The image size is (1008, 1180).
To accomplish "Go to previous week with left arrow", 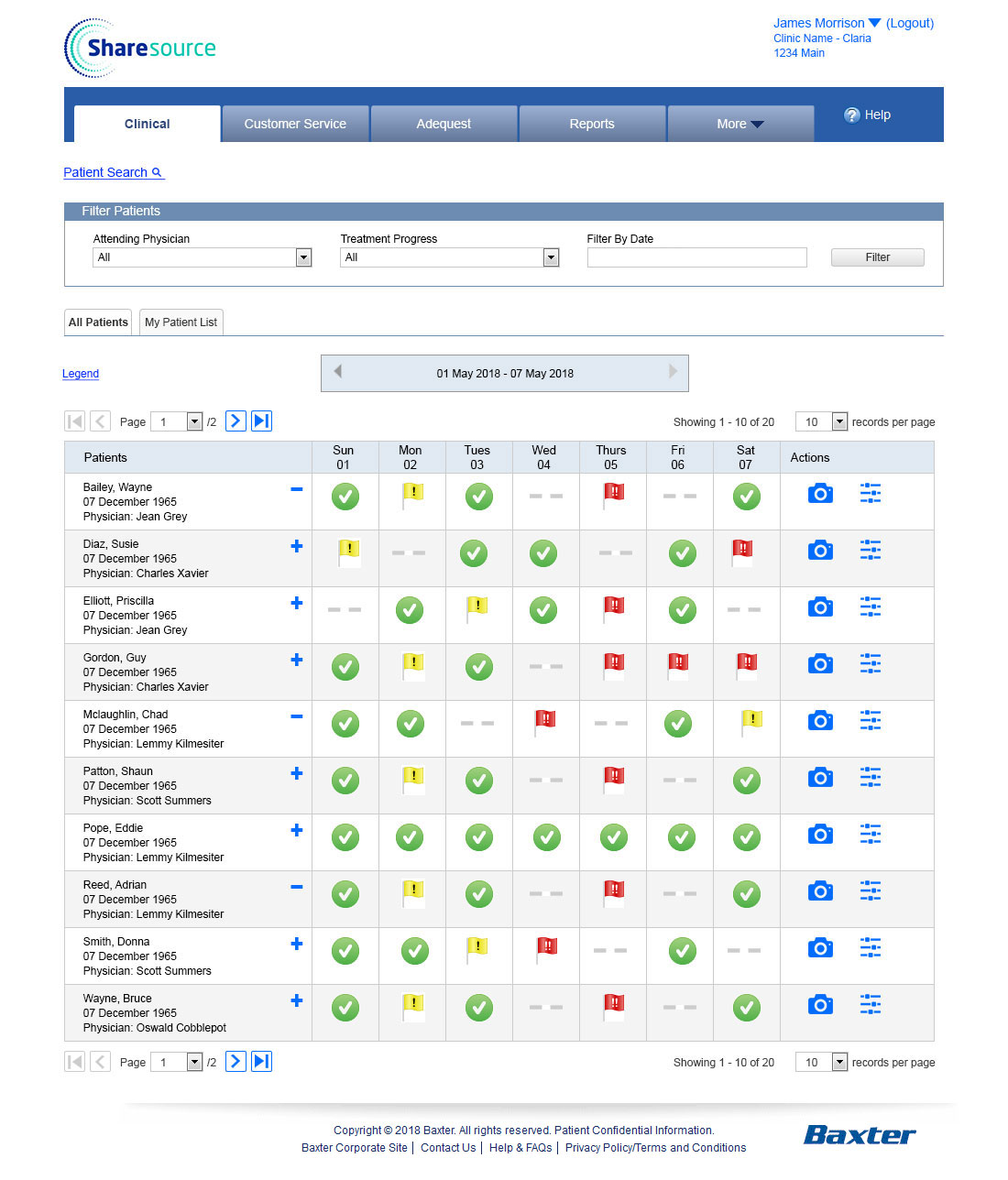I will click(338, 371).
